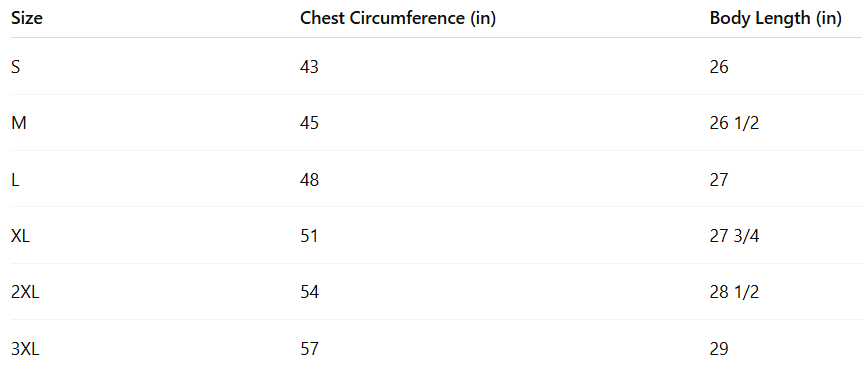Select the L size cell
Viewport: 862px width, 382px height.
[x=15, y=179]
